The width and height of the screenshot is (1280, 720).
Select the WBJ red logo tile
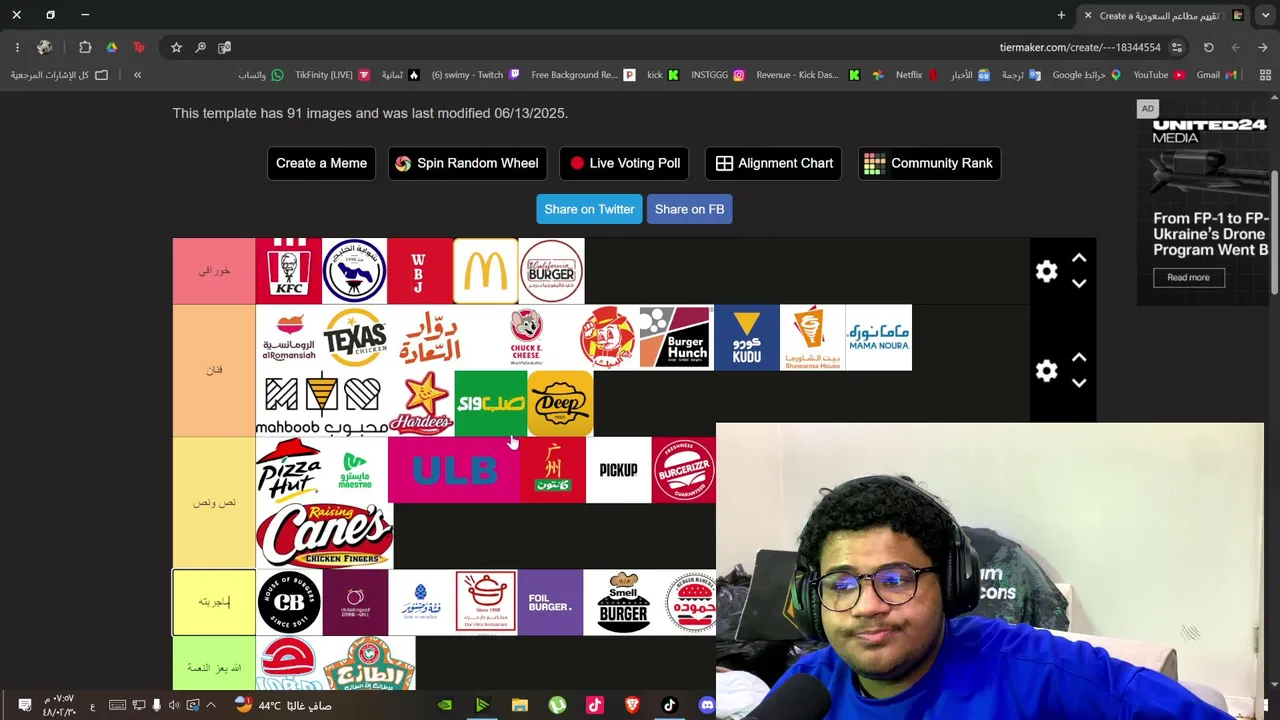click(x=419, y=271)
